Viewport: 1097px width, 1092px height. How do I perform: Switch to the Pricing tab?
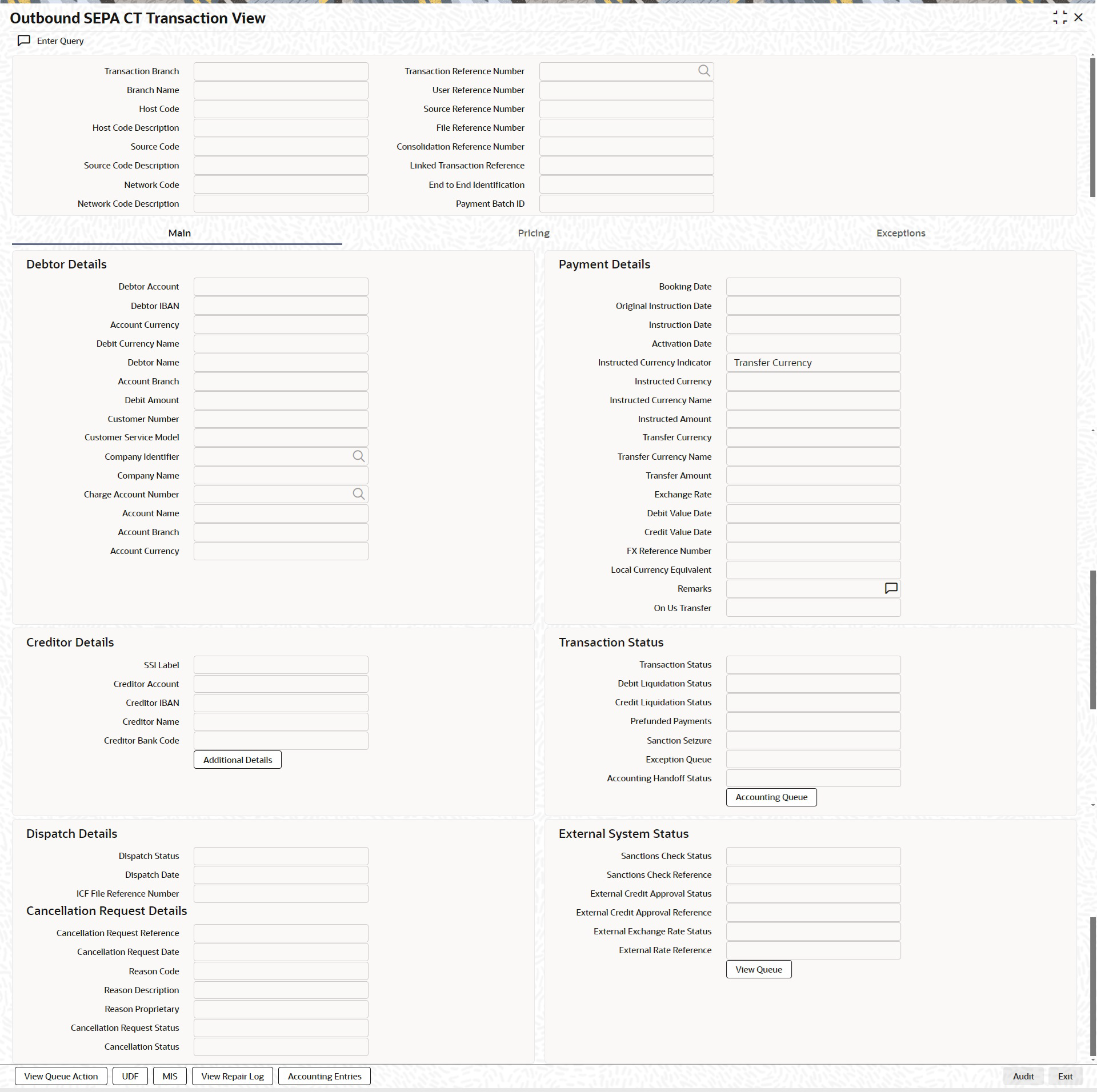(x=533, y=233)
